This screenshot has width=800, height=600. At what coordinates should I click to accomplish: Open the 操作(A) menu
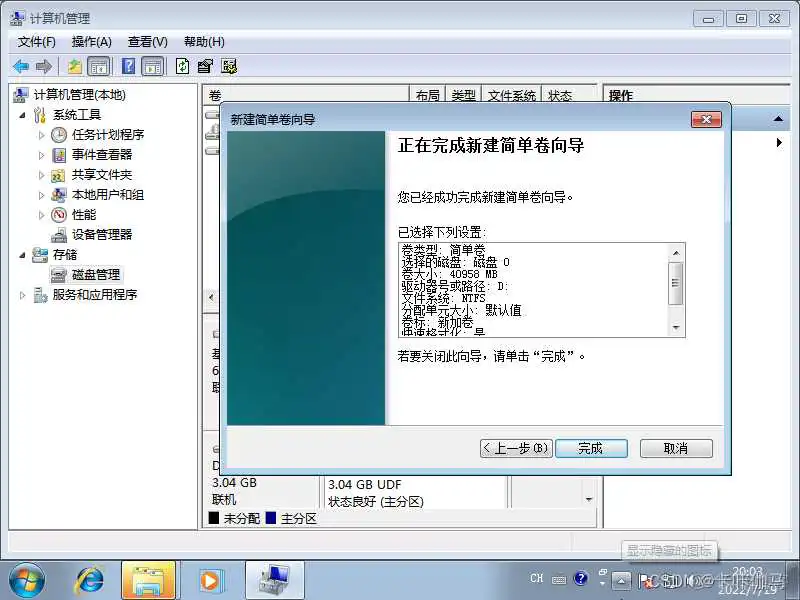[92, 41]
